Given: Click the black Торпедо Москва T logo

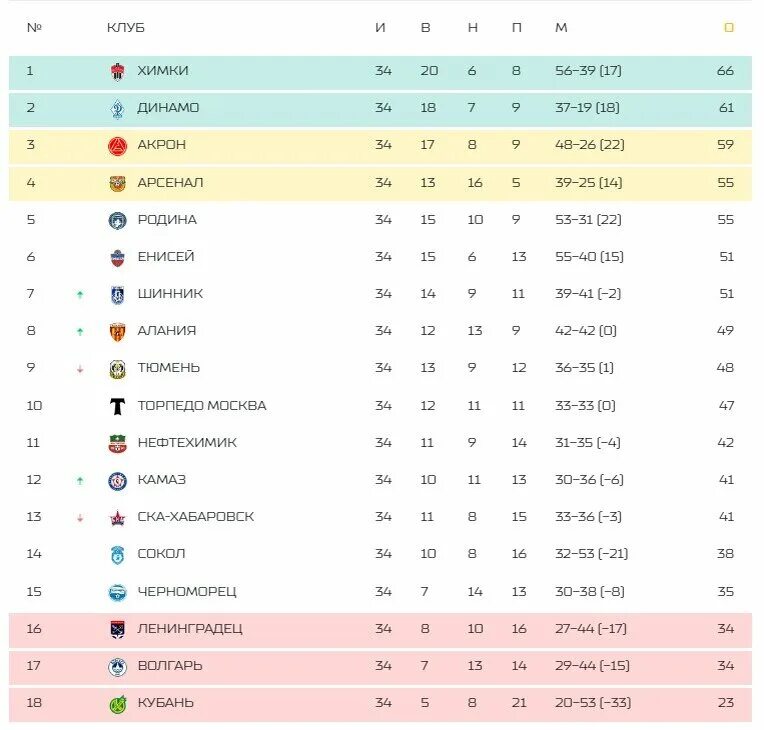Looking at the screenshot, I should 117,406.
